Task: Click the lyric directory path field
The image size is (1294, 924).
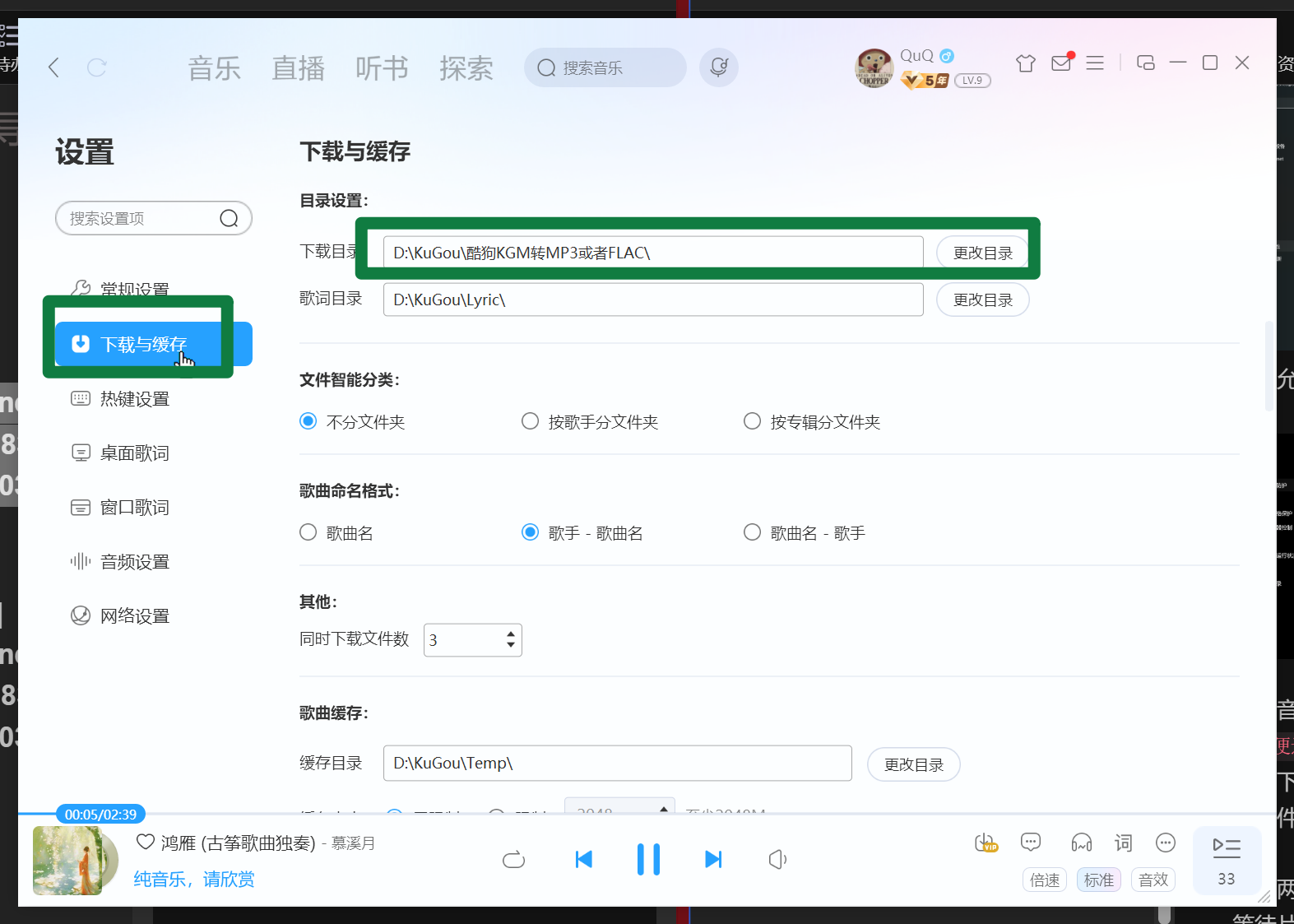Action: point(653,299)
